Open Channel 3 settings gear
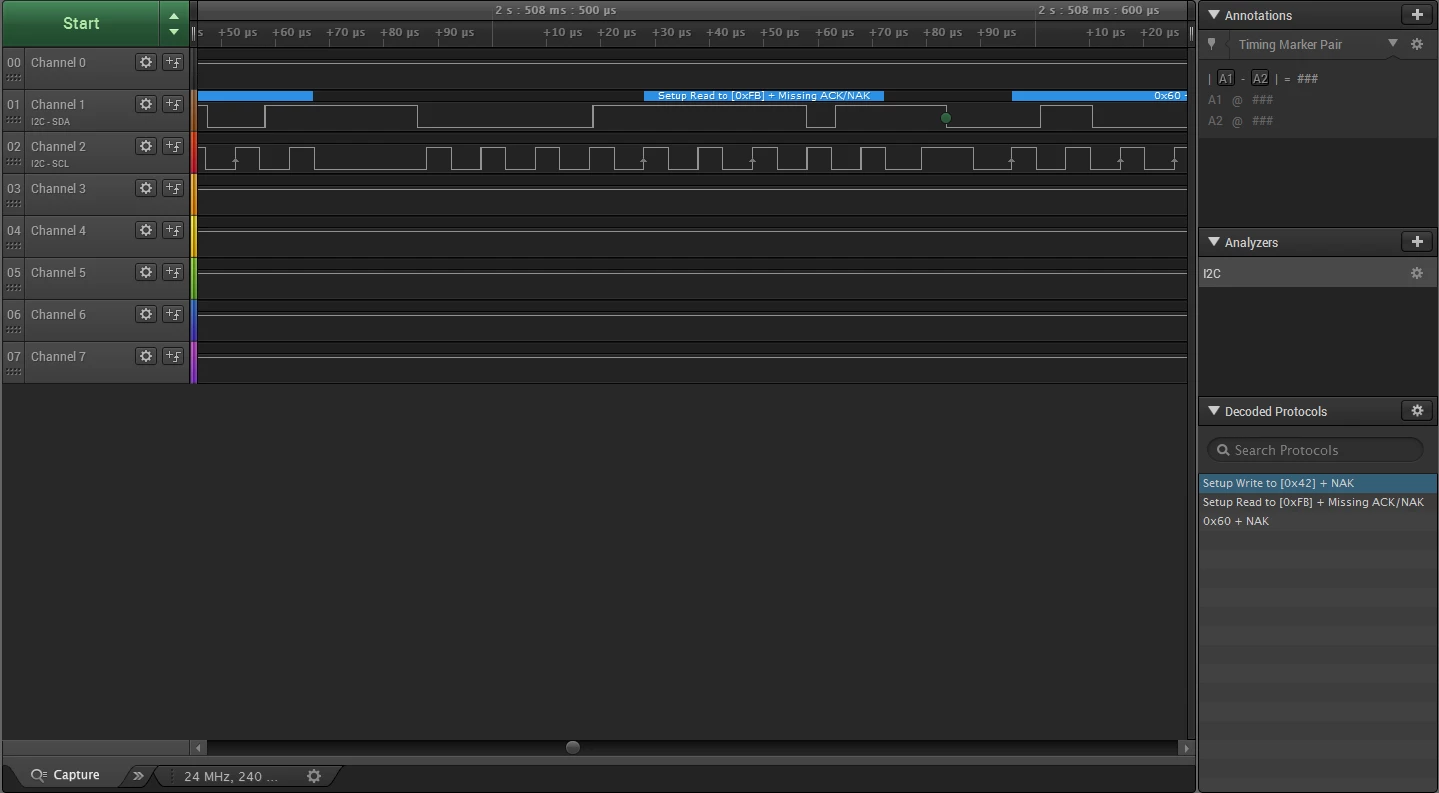Viewport: 1439px width, 793px height. click(146, 188)
